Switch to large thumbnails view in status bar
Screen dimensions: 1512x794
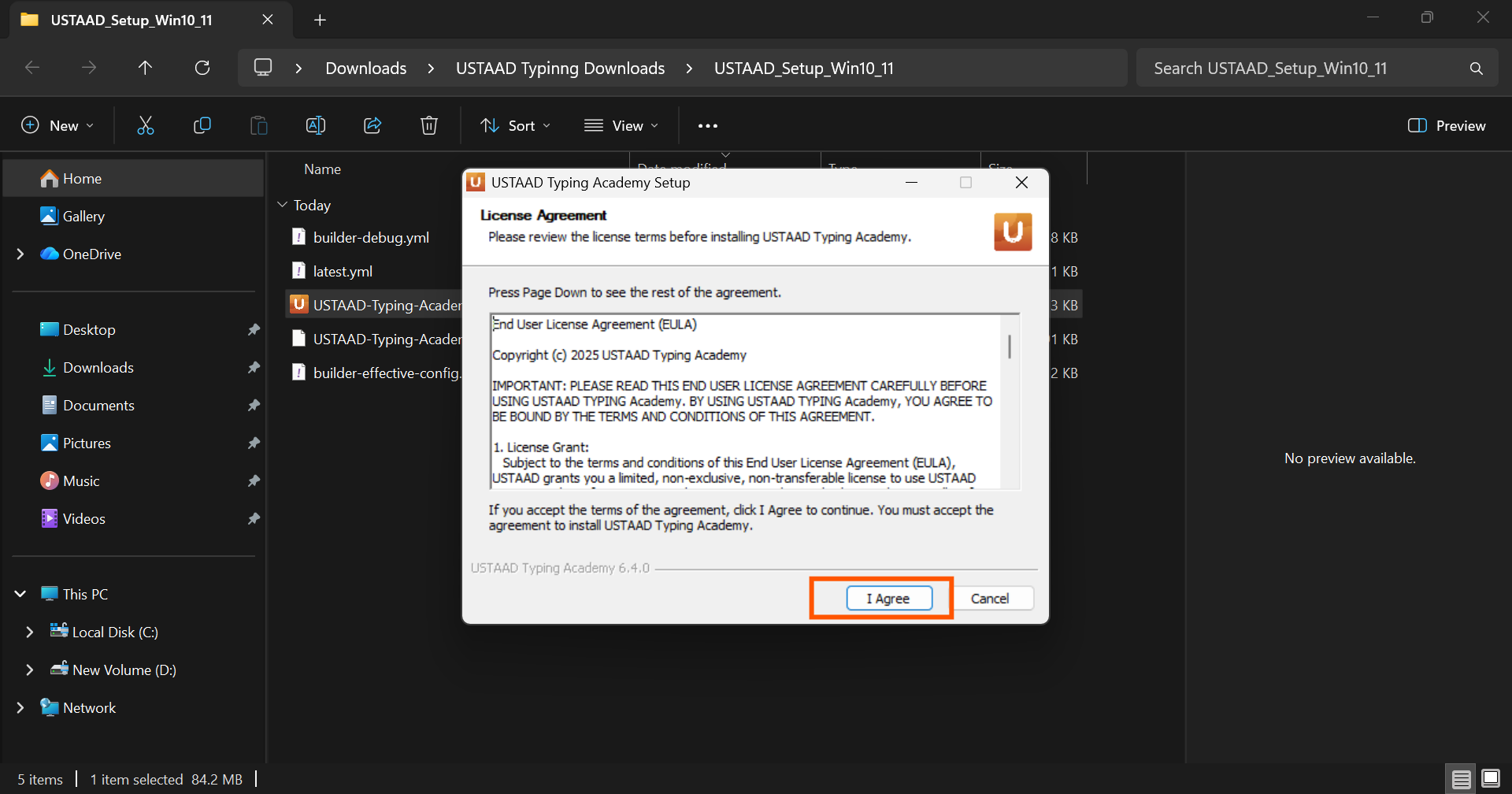tap(1491, 779)
